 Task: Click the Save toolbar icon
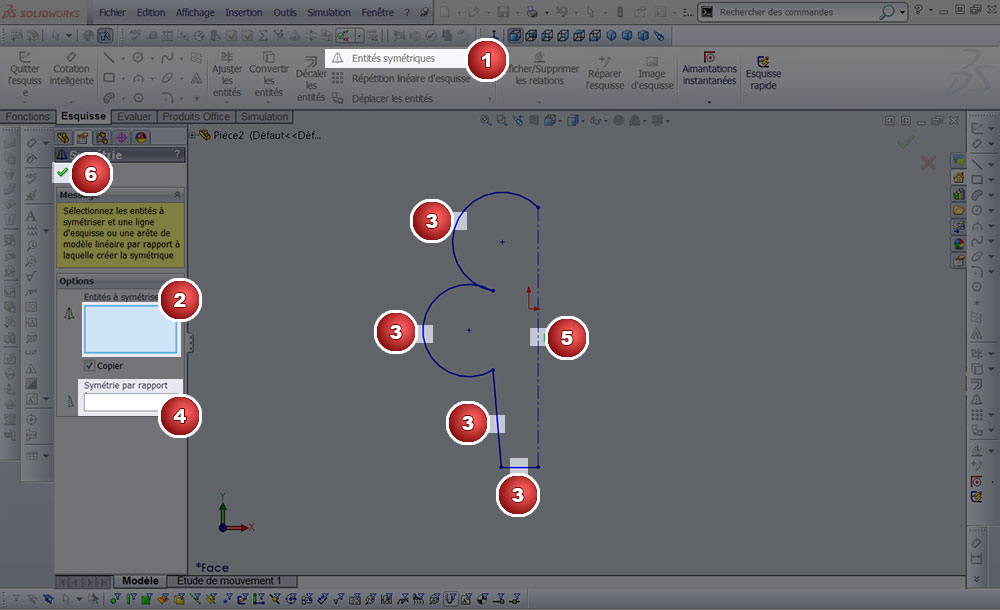pyautogui.click(x=503, y=12)
